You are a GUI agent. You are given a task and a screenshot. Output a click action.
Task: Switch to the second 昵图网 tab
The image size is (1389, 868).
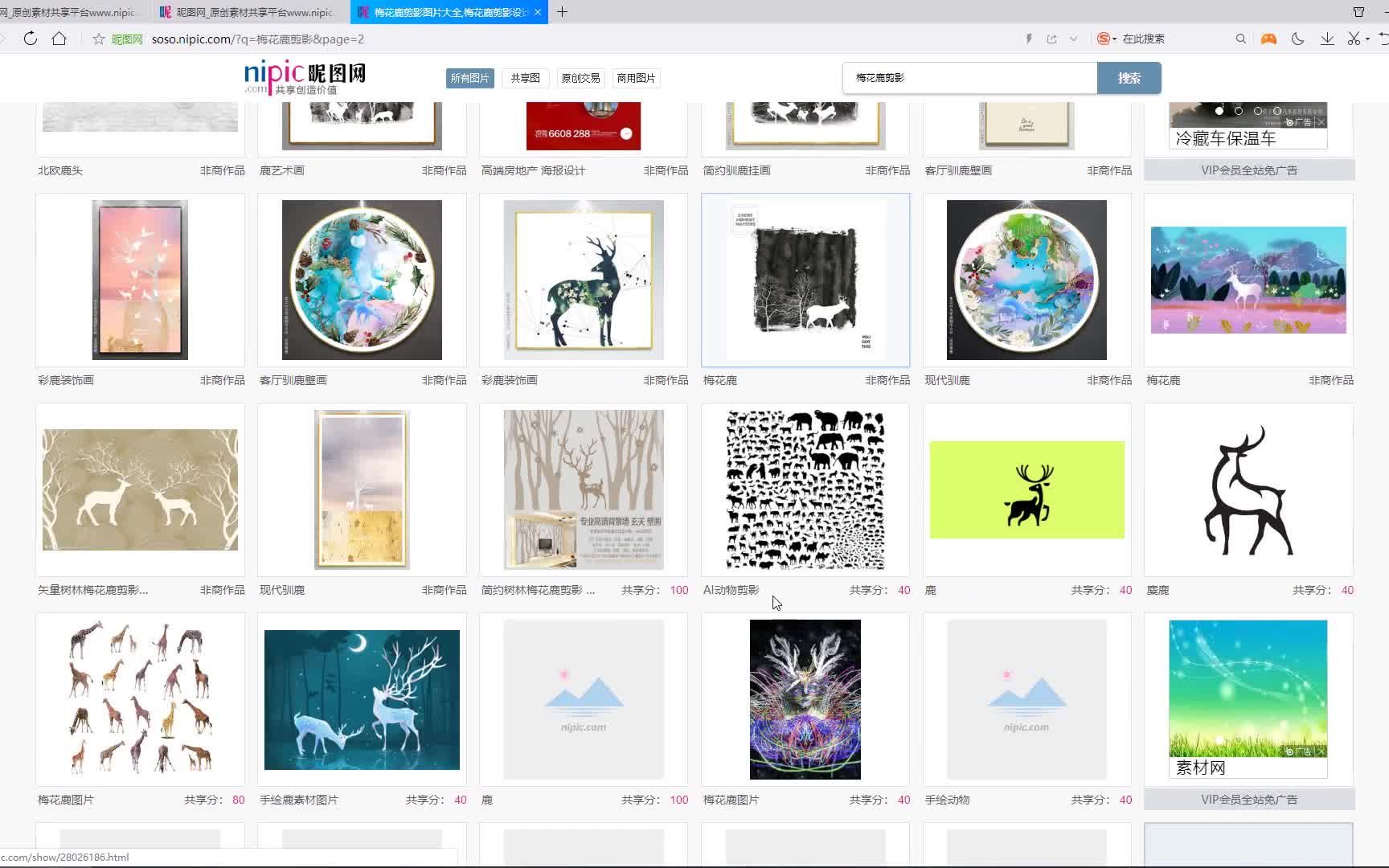(247, 12)
